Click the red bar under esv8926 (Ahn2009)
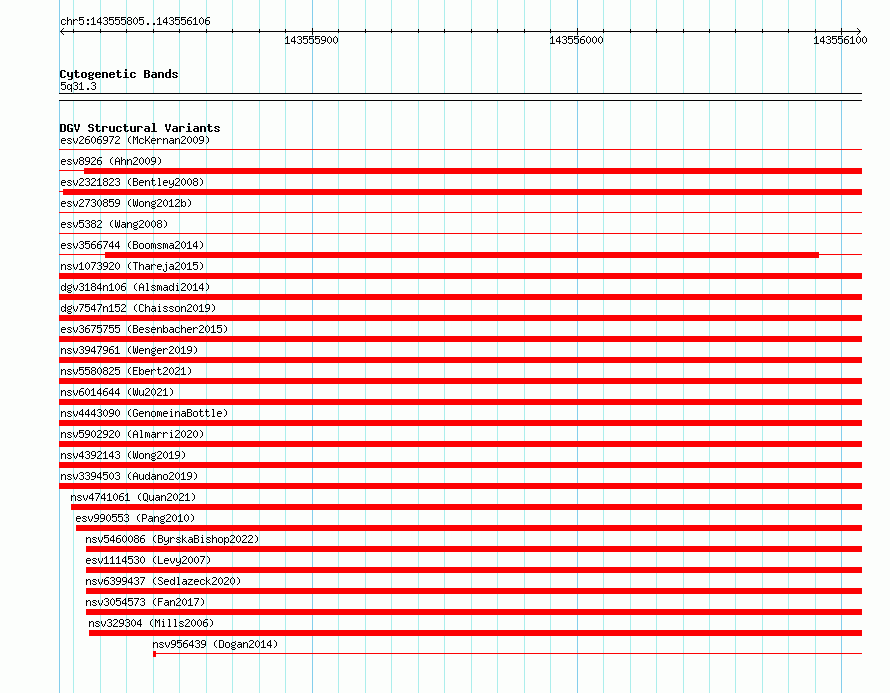Image resolution: width=890 pixels, height=693 pixels. (473, 171)
